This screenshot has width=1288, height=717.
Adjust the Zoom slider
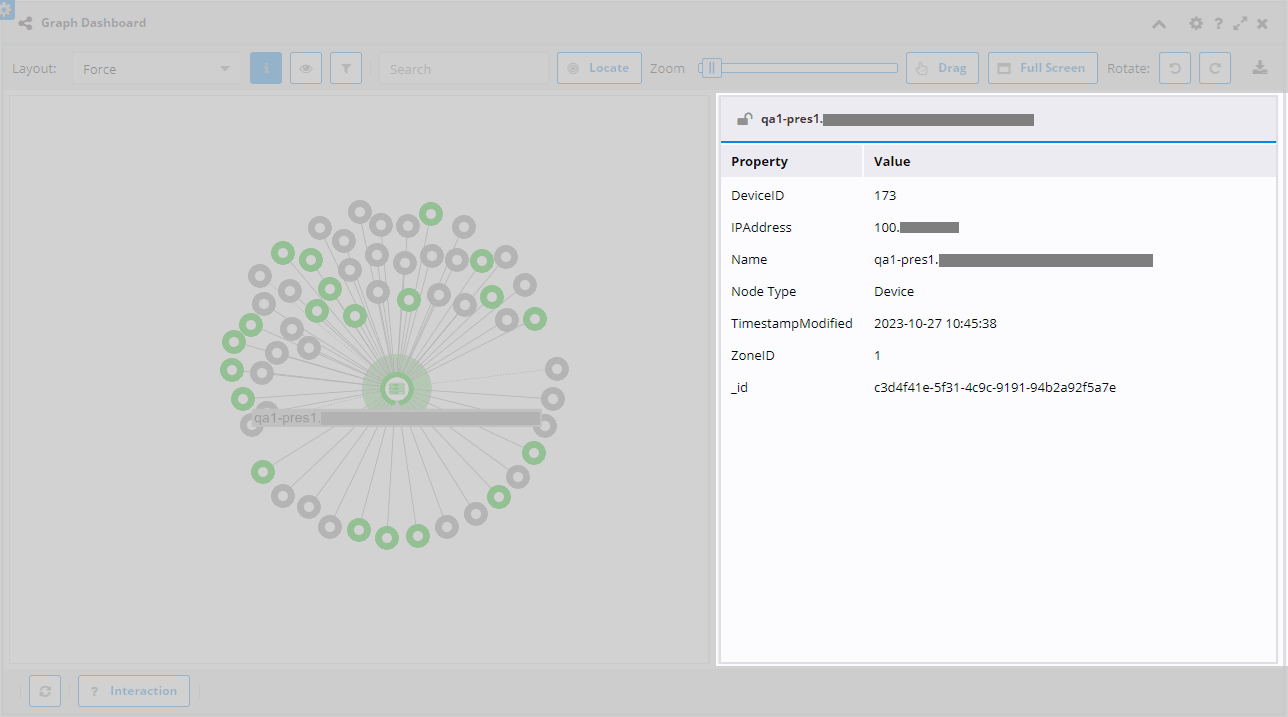click(x=711, y=67)
